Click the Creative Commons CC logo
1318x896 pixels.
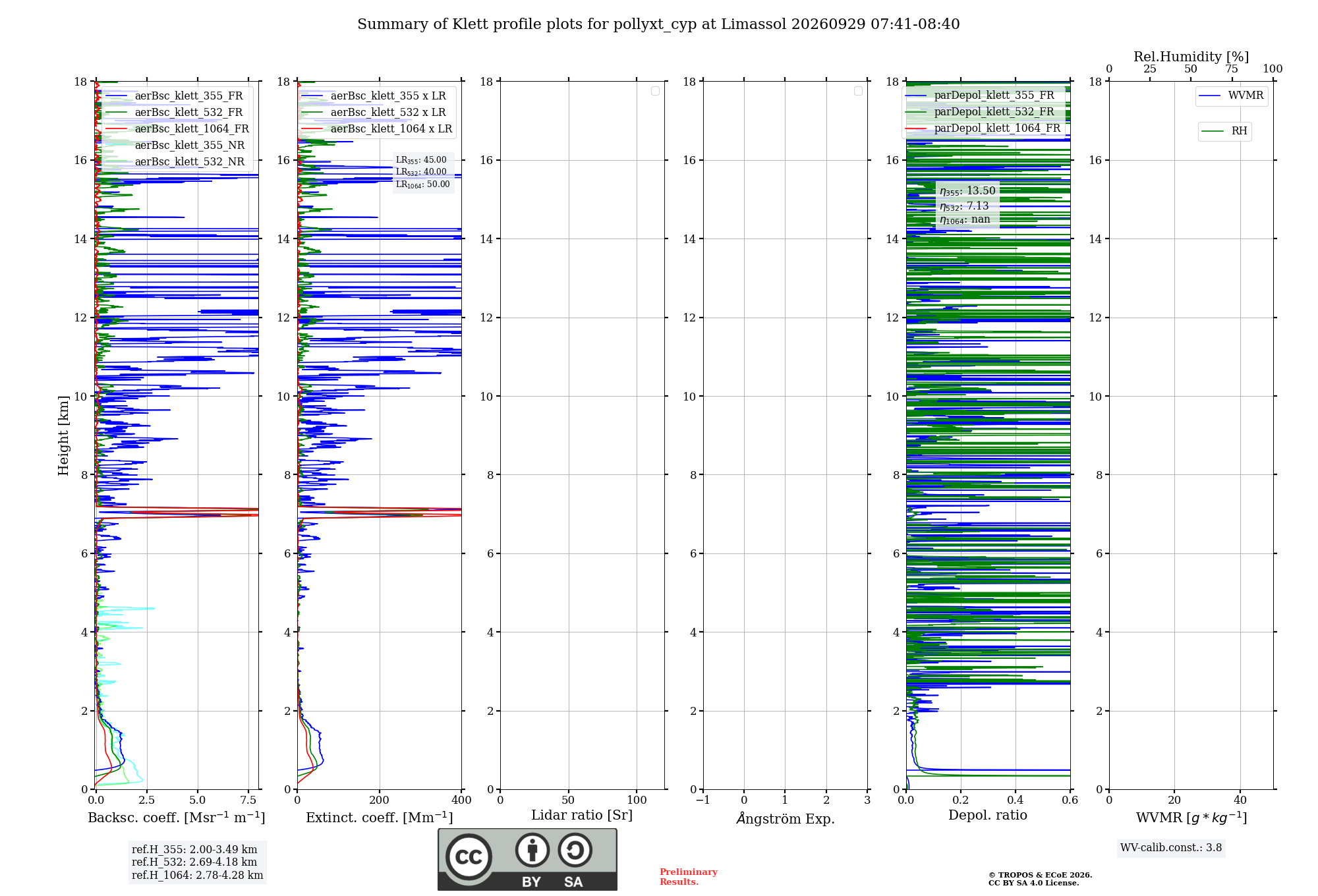(x=469, y=857)
